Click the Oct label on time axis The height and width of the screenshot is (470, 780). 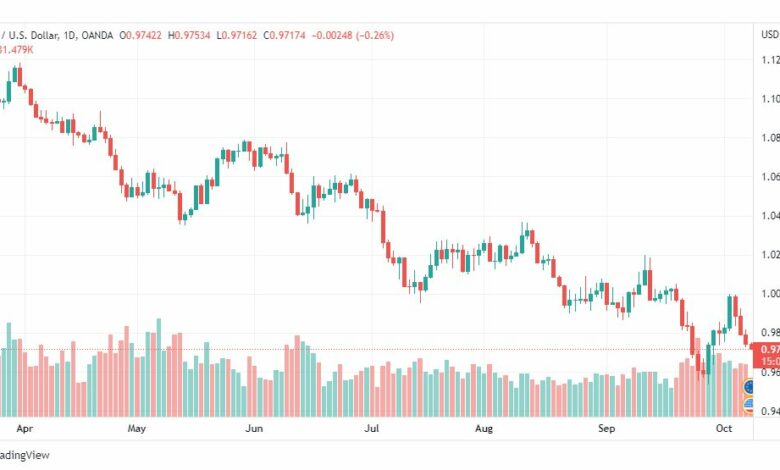724,428
